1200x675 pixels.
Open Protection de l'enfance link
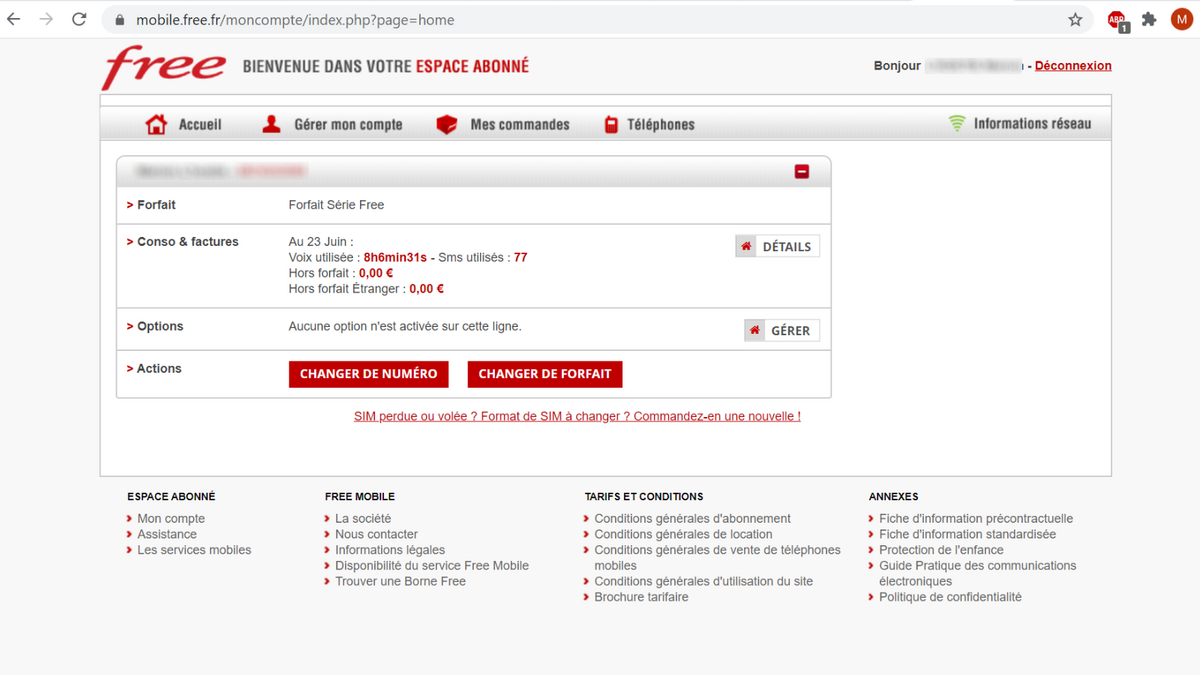pos(941,550)
